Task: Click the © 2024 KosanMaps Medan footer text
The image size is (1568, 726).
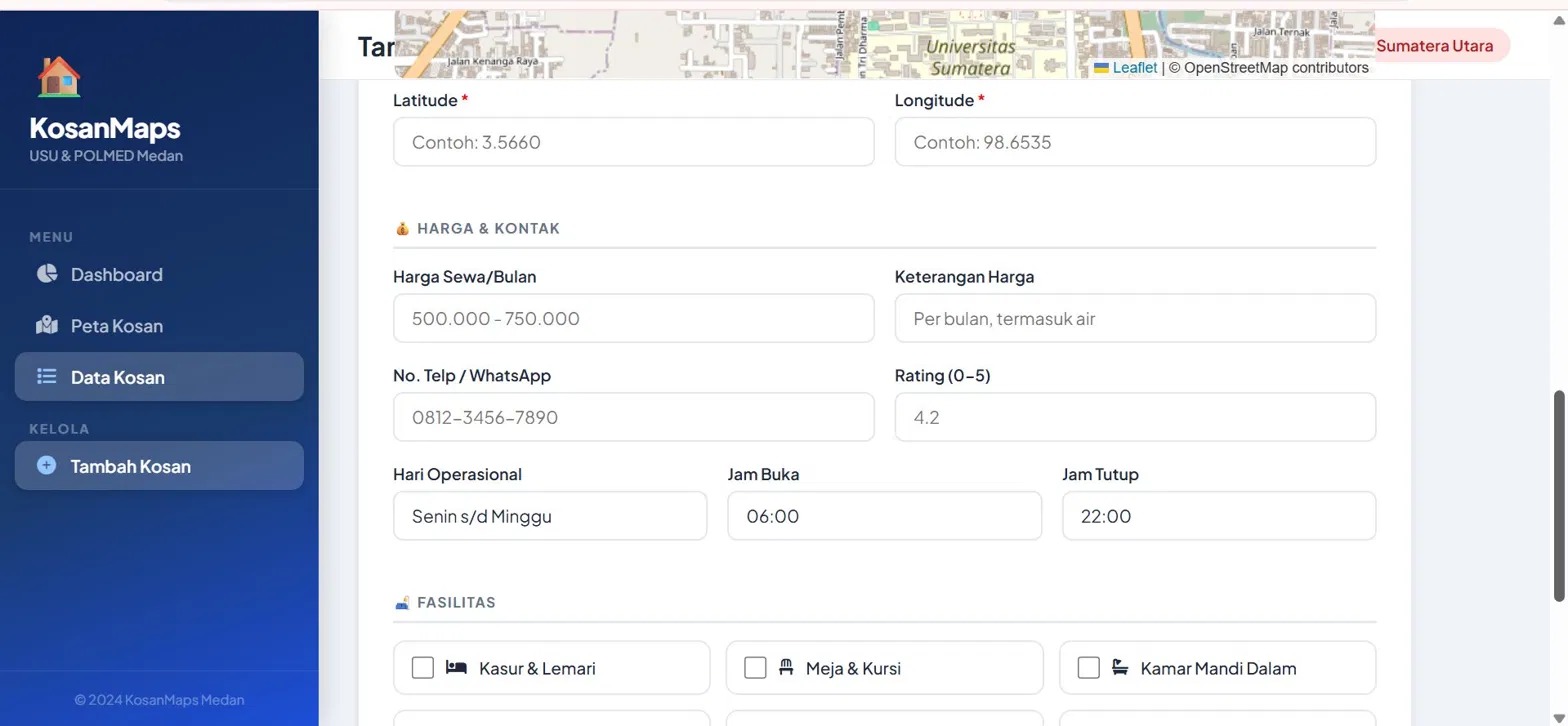Action: 159,700
